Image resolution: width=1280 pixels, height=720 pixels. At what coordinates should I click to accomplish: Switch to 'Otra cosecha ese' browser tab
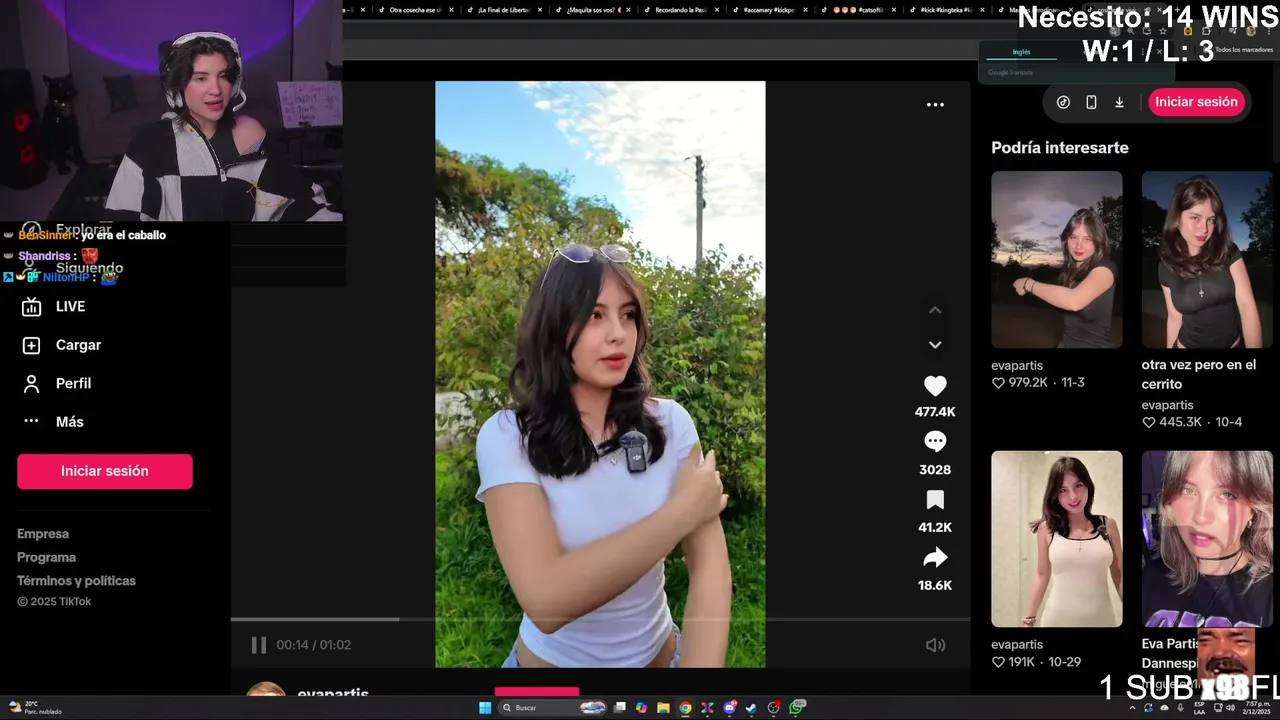coord(414,10)
